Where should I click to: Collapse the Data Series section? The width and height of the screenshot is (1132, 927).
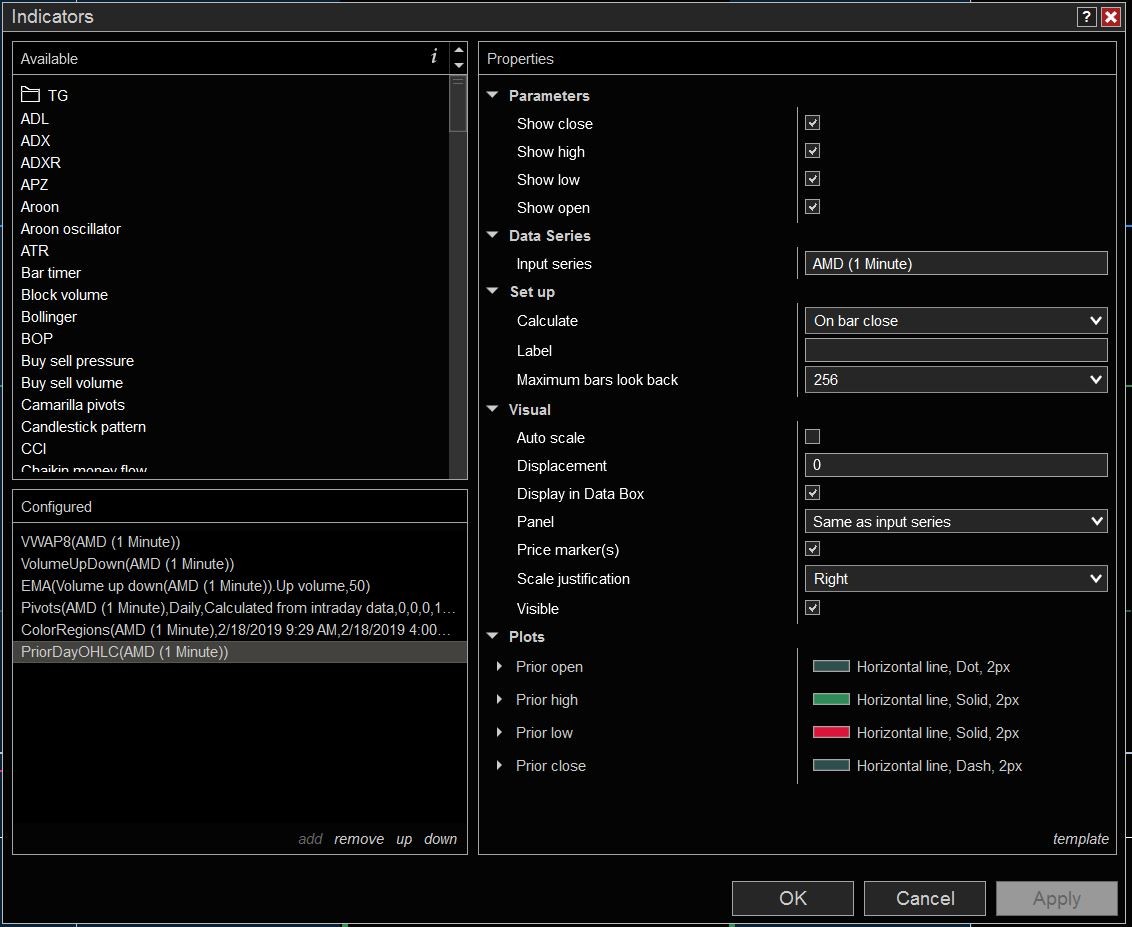pyautogui.click(x=493, y=235)
